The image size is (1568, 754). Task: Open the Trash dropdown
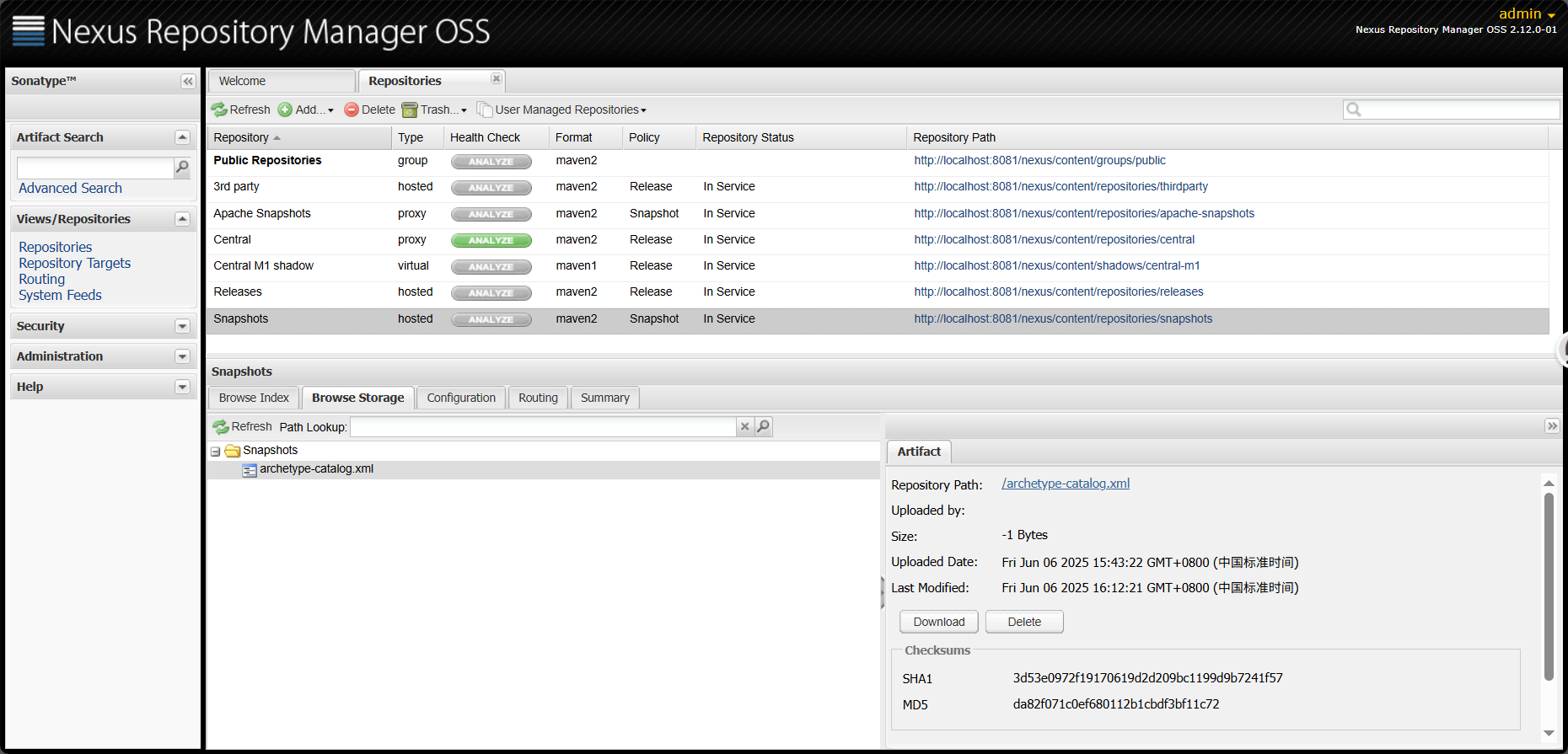pyautogui.click(x=434, y=110)
